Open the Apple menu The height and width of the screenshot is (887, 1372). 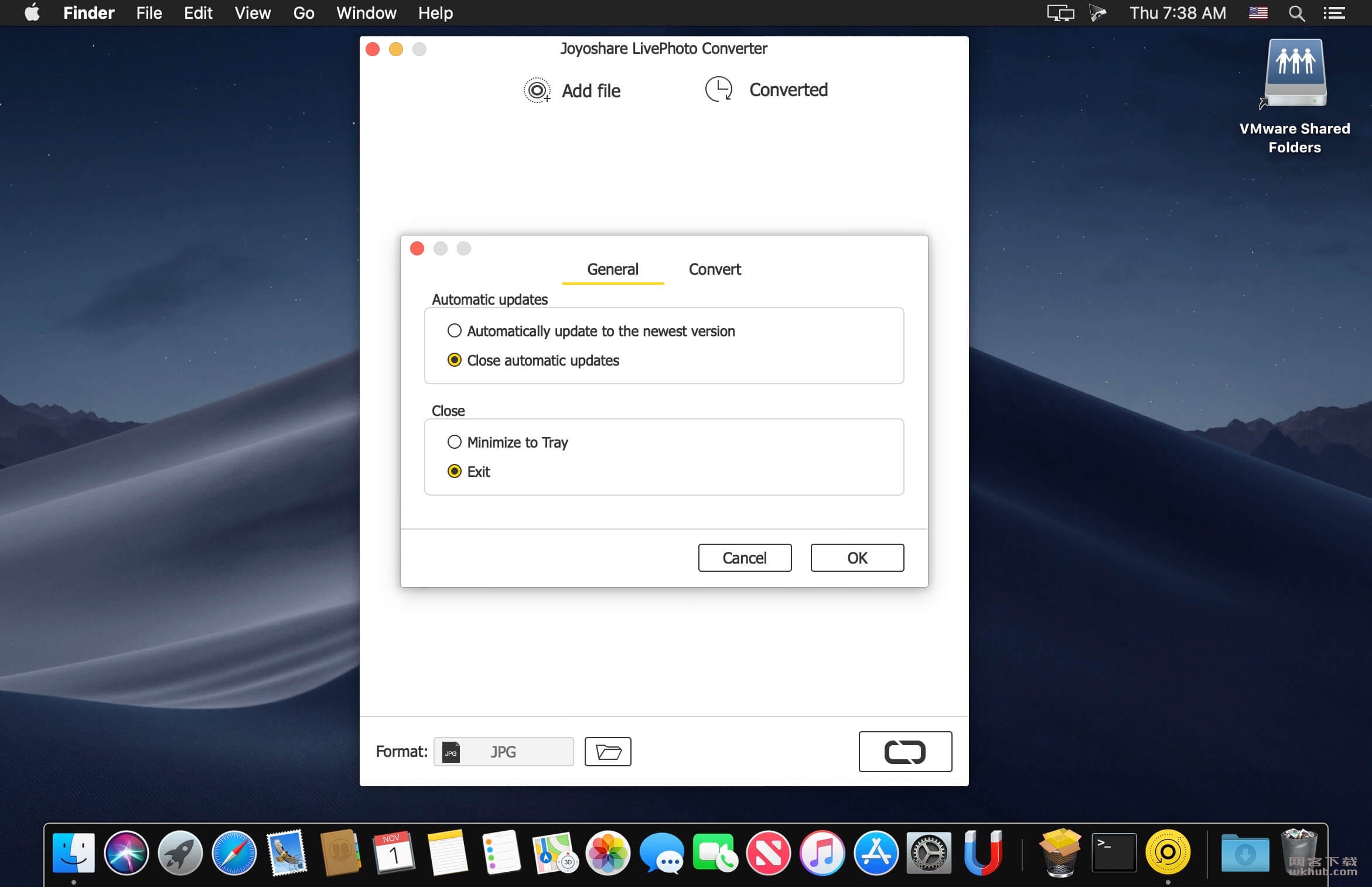click(33, 12)
